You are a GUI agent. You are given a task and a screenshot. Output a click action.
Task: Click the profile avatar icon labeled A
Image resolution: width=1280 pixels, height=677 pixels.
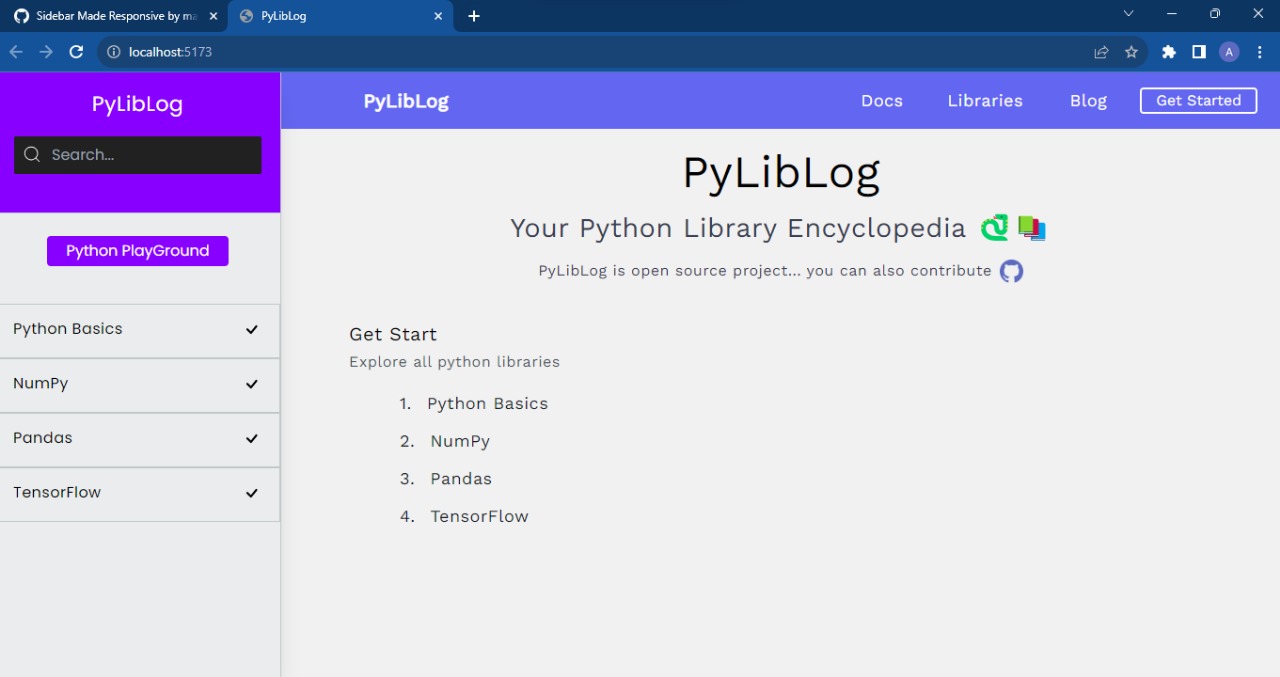1228,51
